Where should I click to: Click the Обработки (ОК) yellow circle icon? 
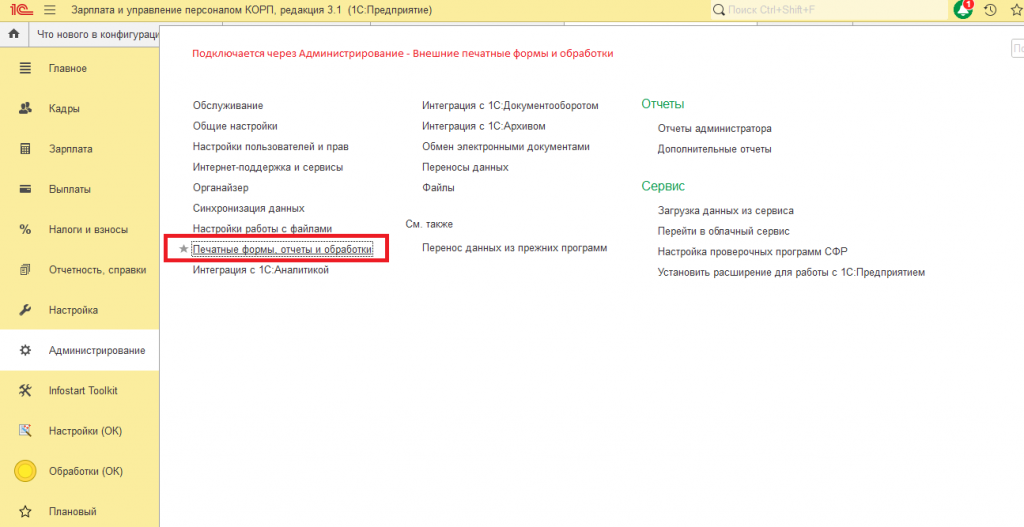[x=25, y=471]
